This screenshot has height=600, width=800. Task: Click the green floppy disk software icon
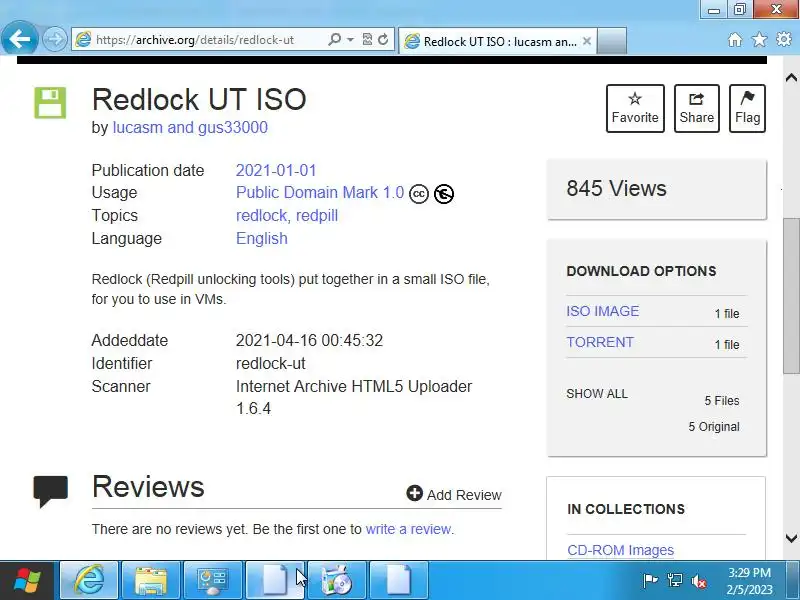[50, 103]
